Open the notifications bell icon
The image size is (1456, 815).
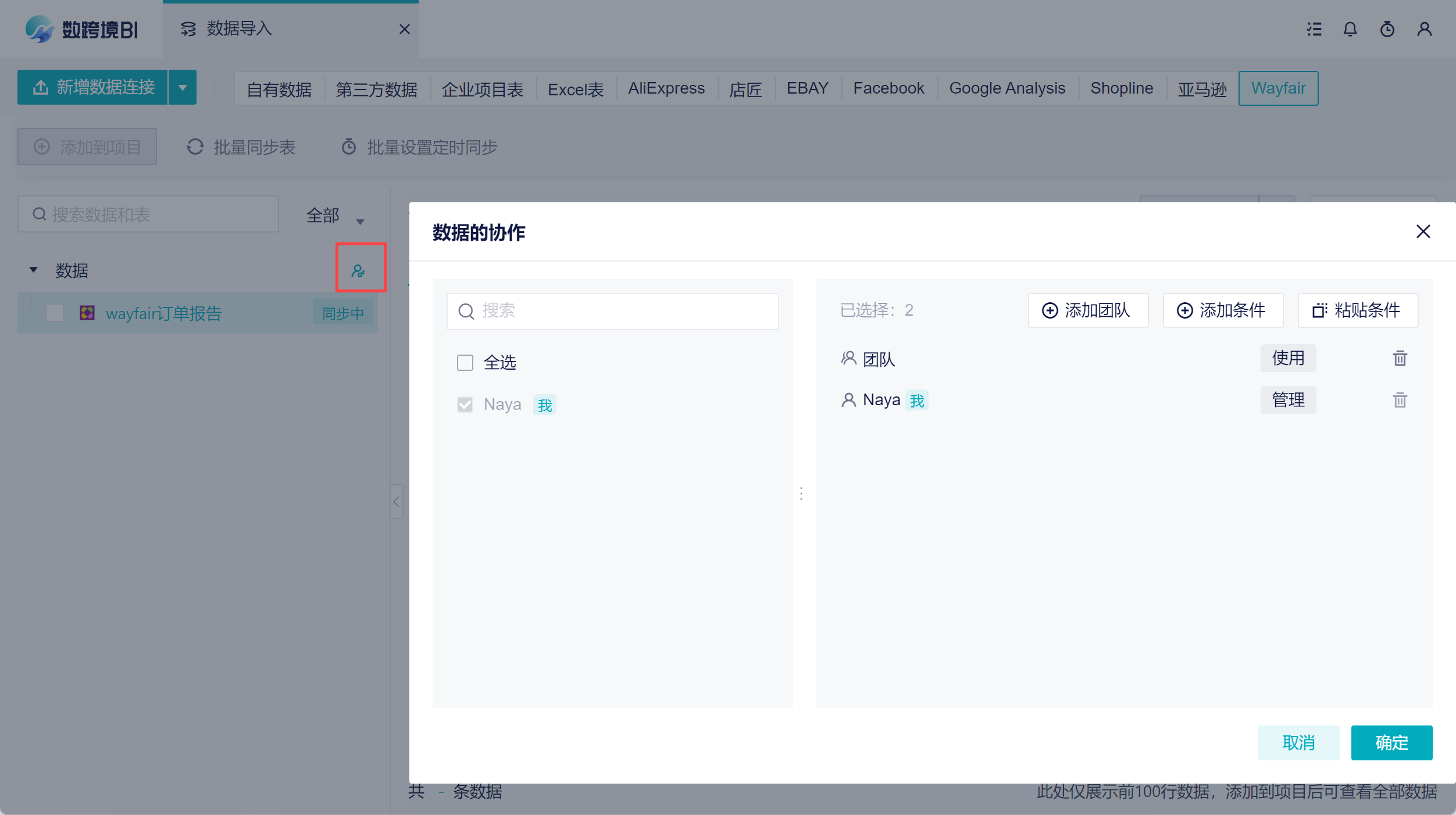(x=1350, y=29)
